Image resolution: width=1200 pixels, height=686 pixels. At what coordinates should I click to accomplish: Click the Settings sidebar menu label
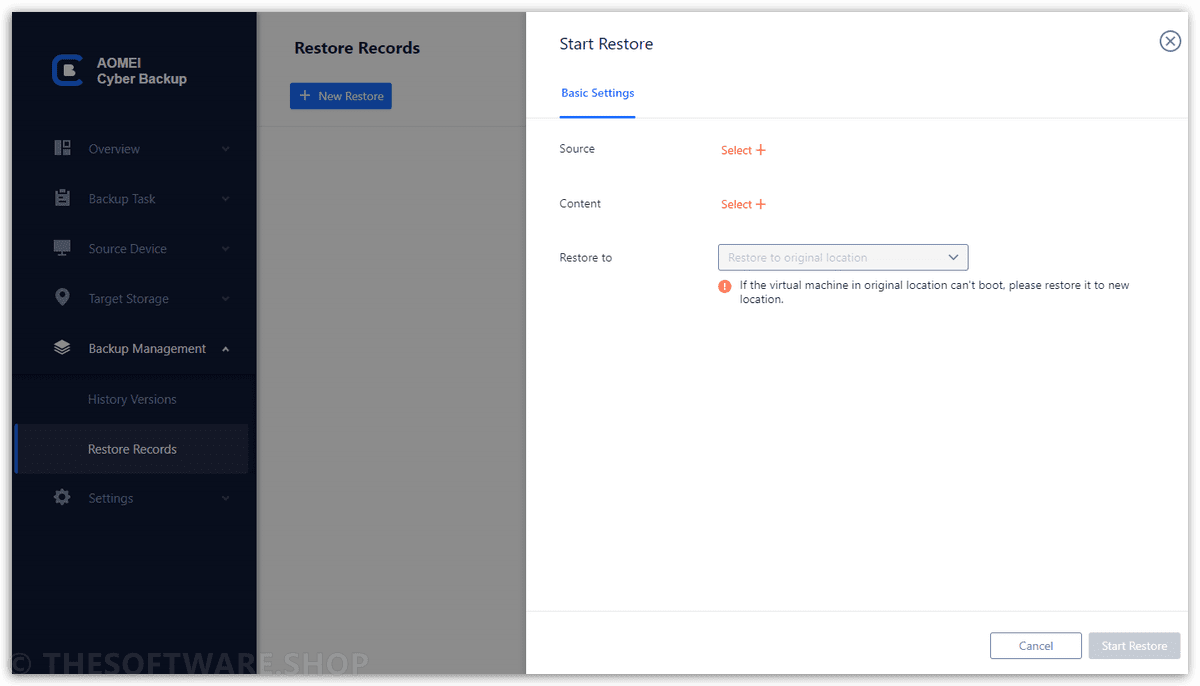point(110,498)
